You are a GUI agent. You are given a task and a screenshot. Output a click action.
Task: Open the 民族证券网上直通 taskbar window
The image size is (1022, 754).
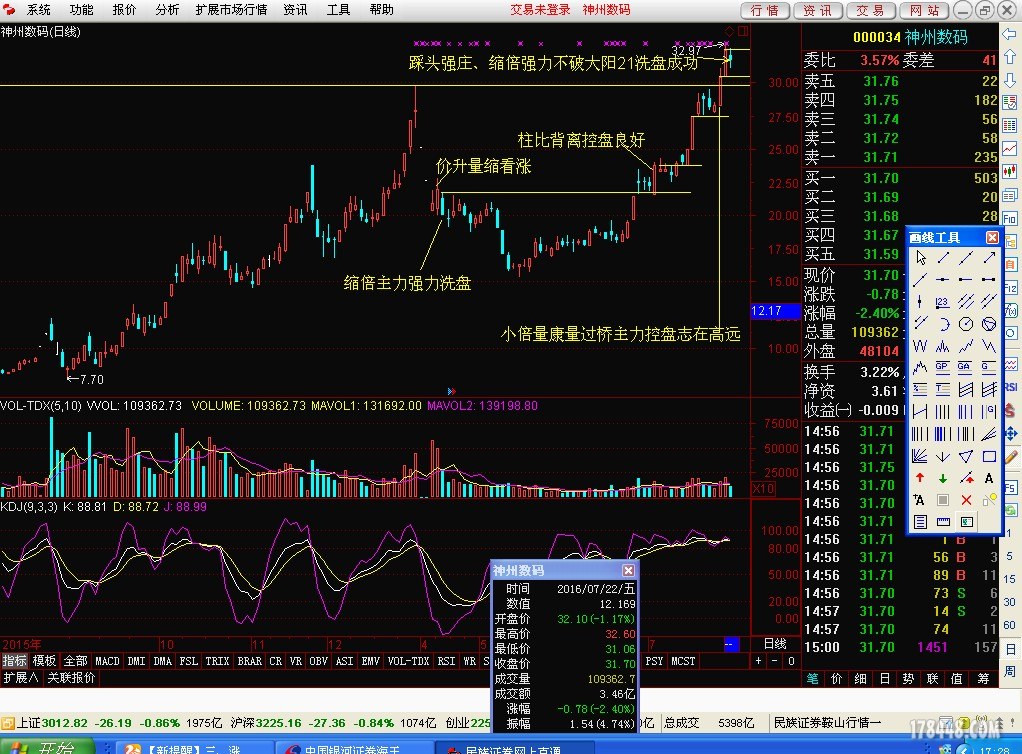[x=513, y=747]
